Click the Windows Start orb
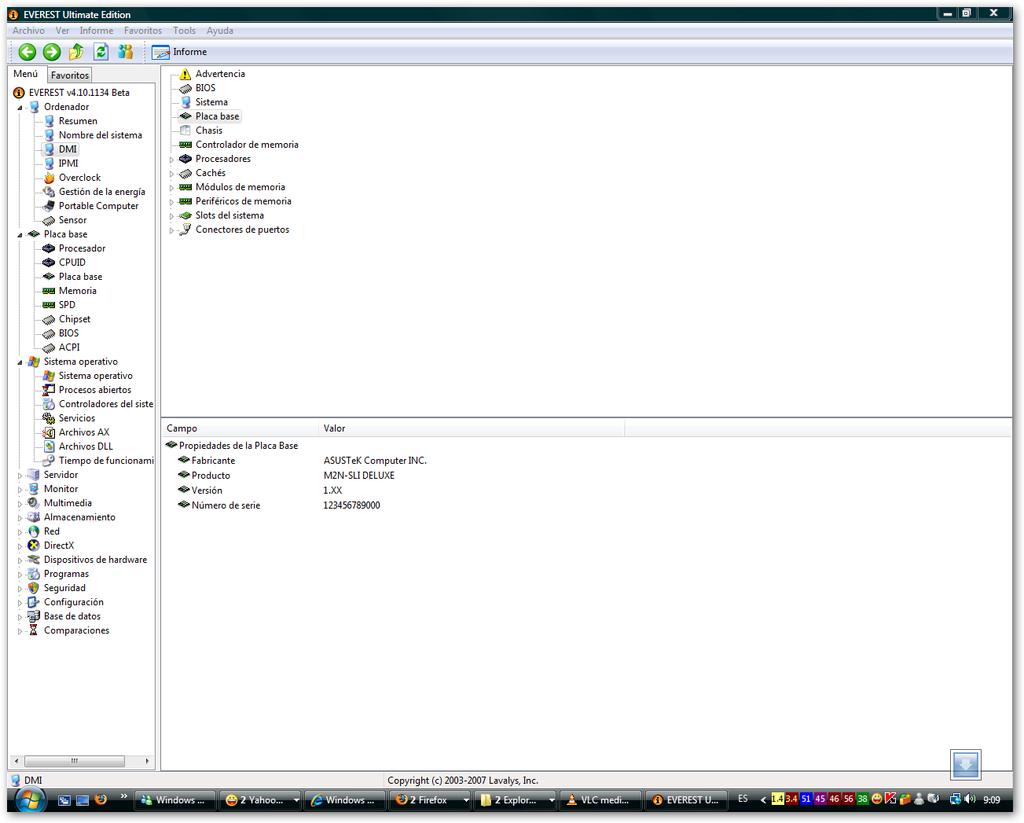Screen dimensions: 1024x823 click(30, 799)
